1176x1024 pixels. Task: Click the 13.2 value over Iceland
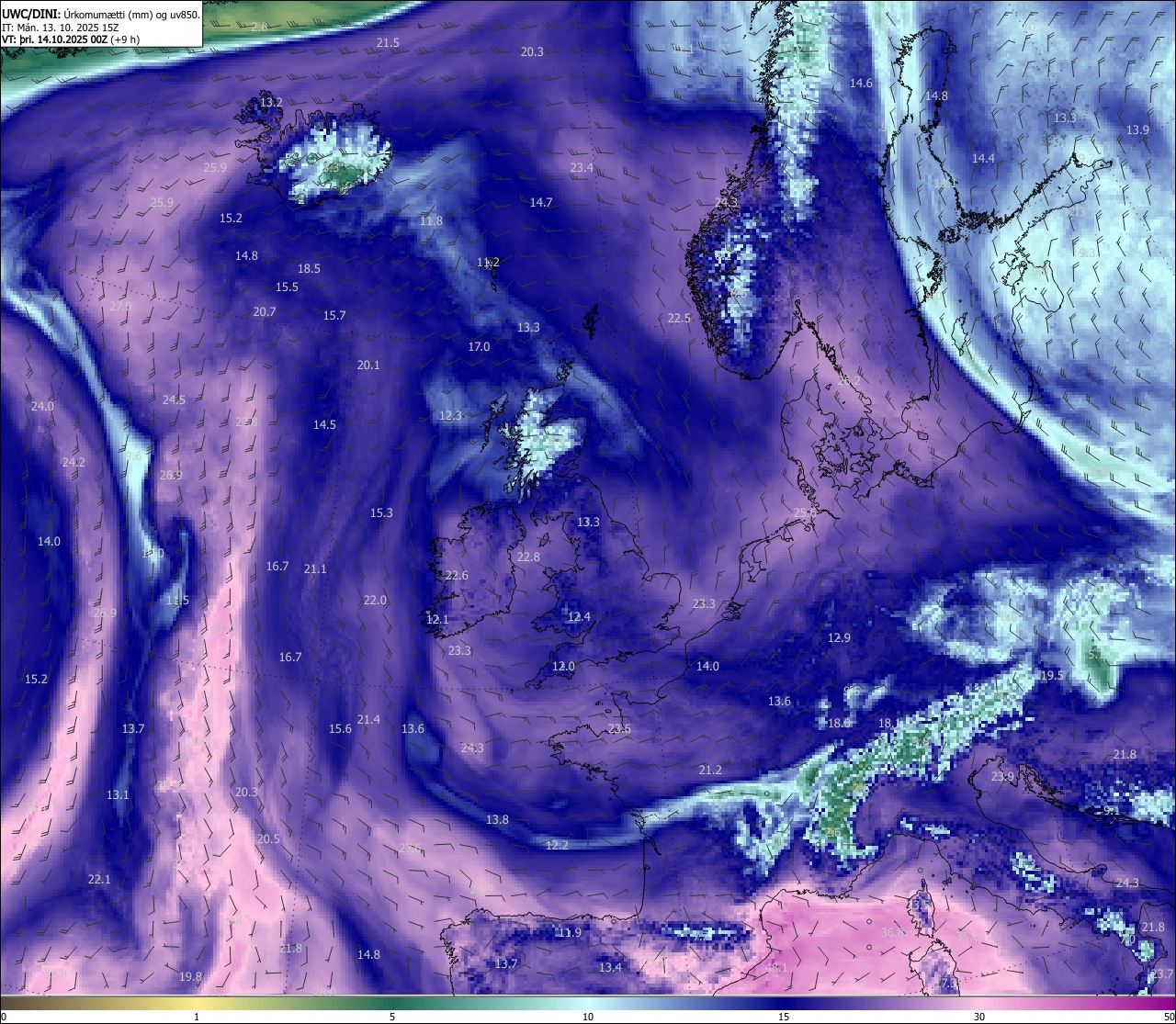click(x=271, y=102)
